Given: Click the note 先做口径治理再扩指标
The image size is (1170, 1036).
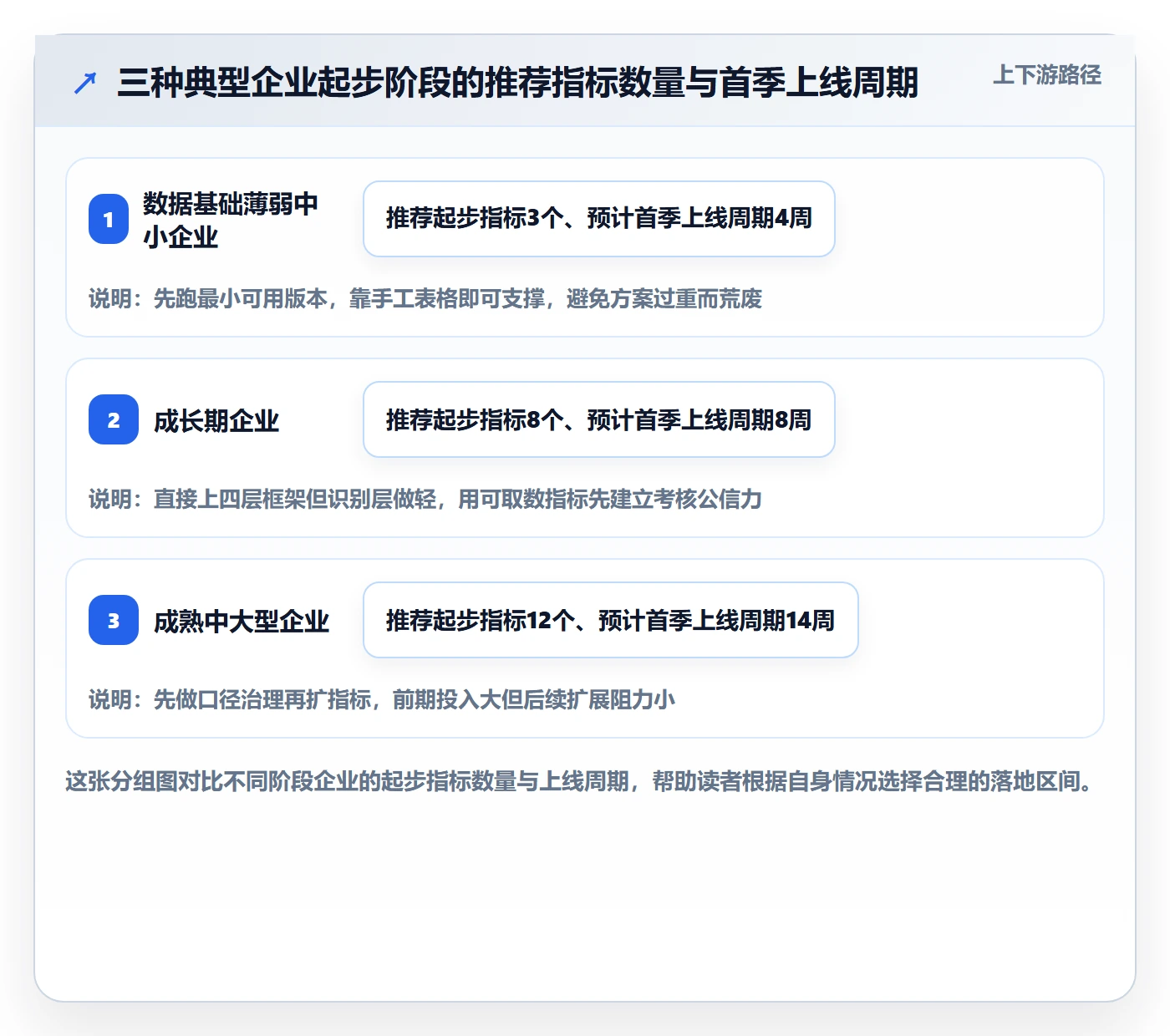Looking at the screenshot, I should click(x=382, y=699).
